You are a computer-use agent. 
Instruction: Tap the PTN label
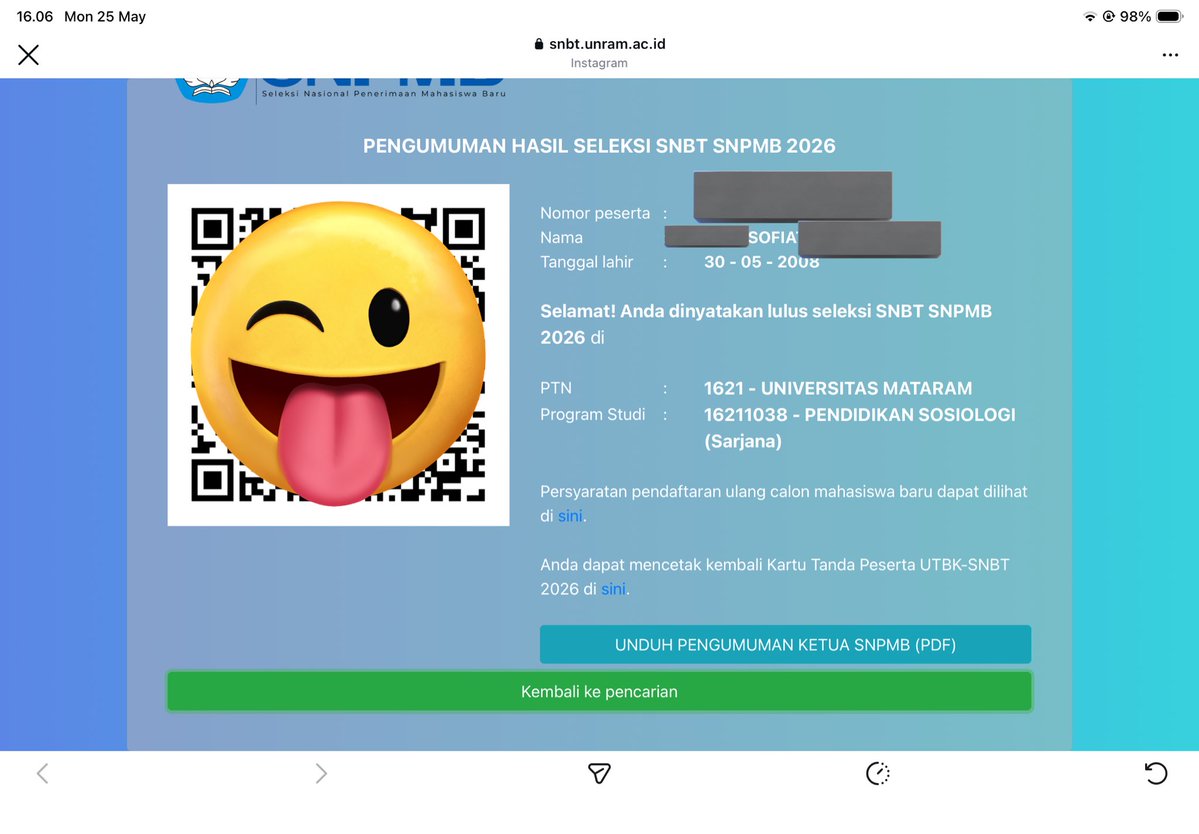point(556,388)
